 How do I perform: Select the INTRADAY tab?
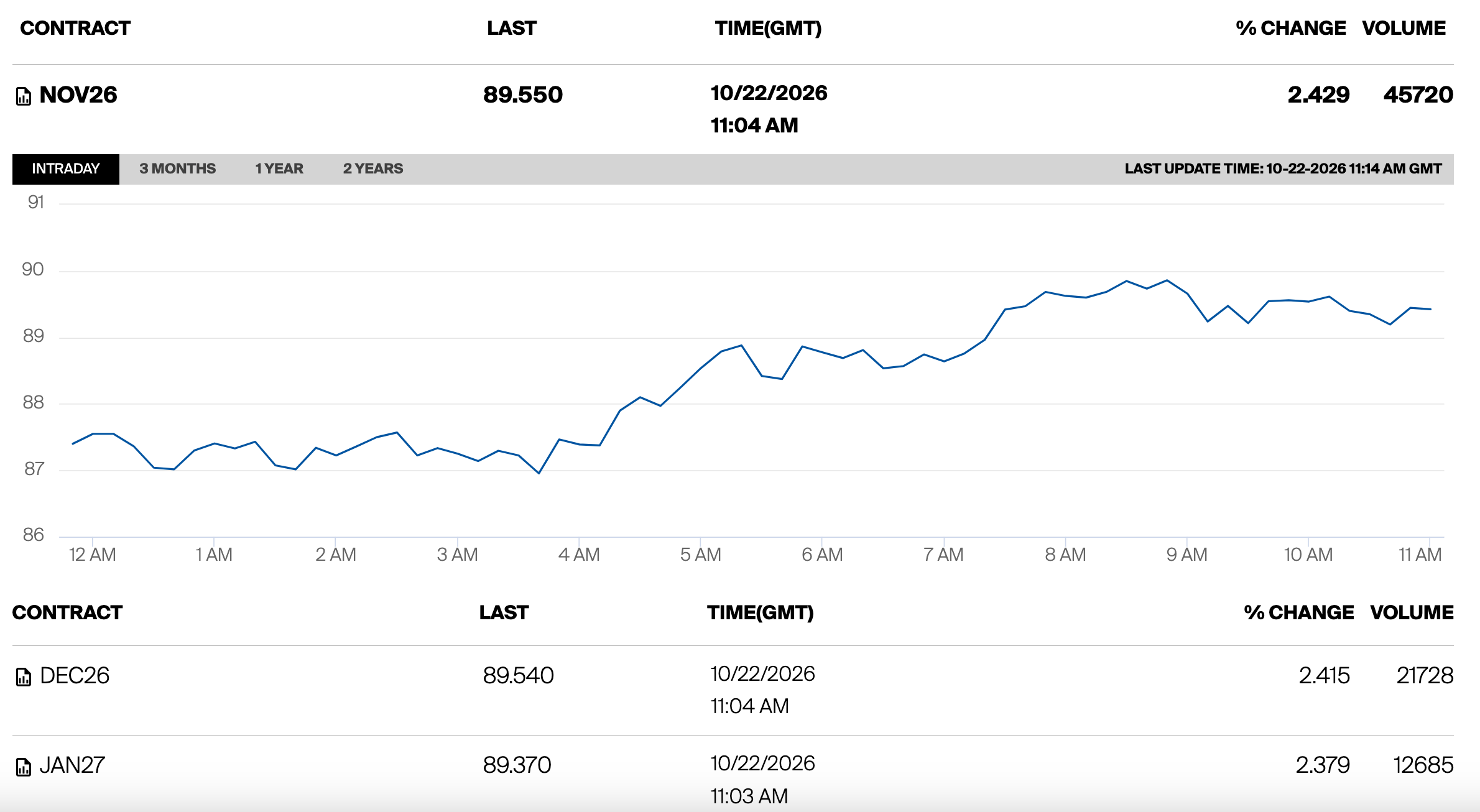coord(66,169)
